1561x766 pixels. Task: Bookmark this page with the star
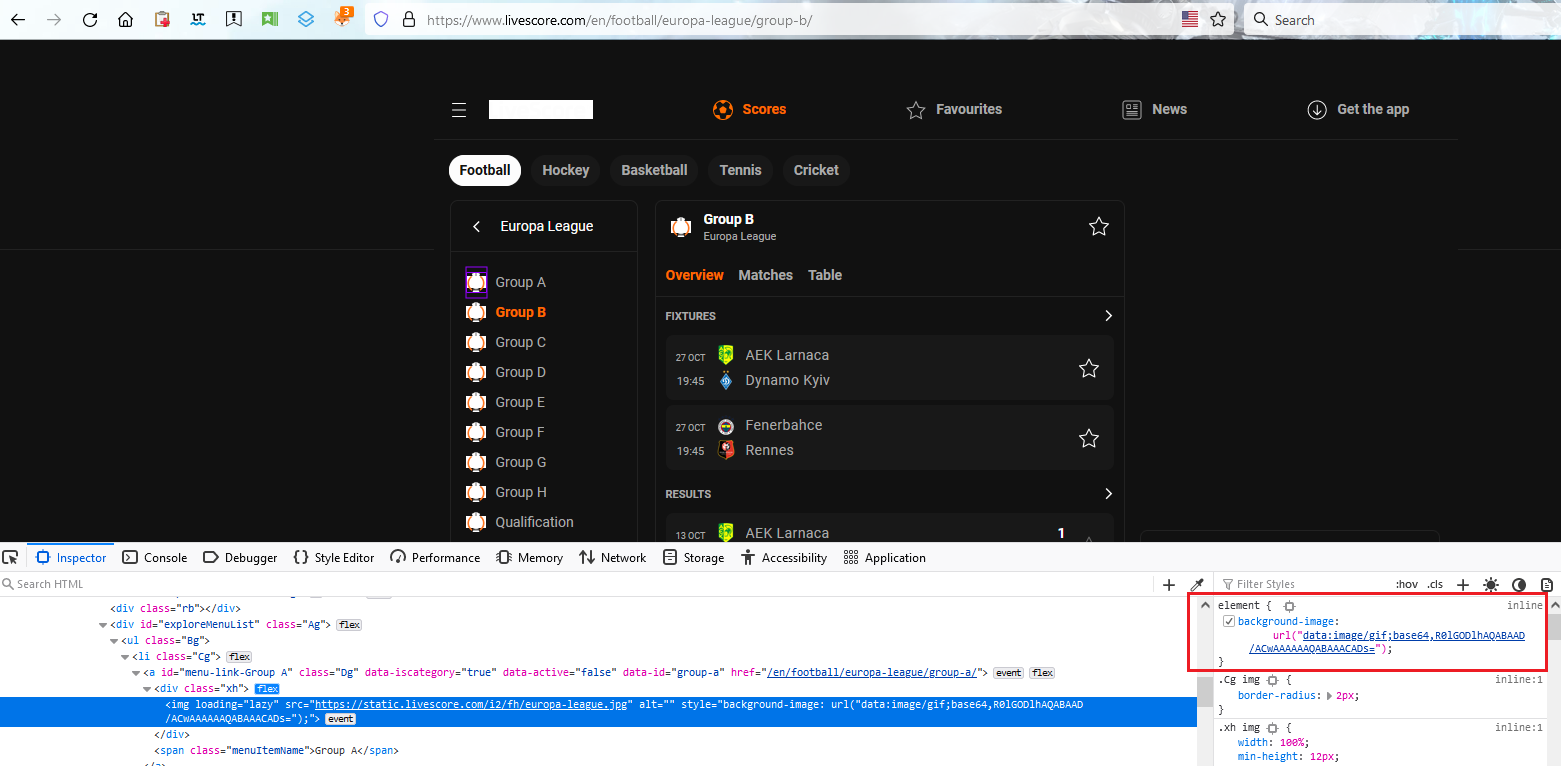pos(1218,19)
